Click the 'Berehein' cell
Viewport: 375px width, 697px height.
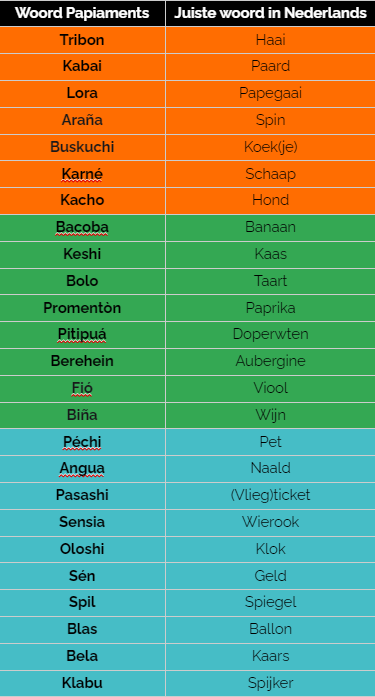click(x=82, y=361)
